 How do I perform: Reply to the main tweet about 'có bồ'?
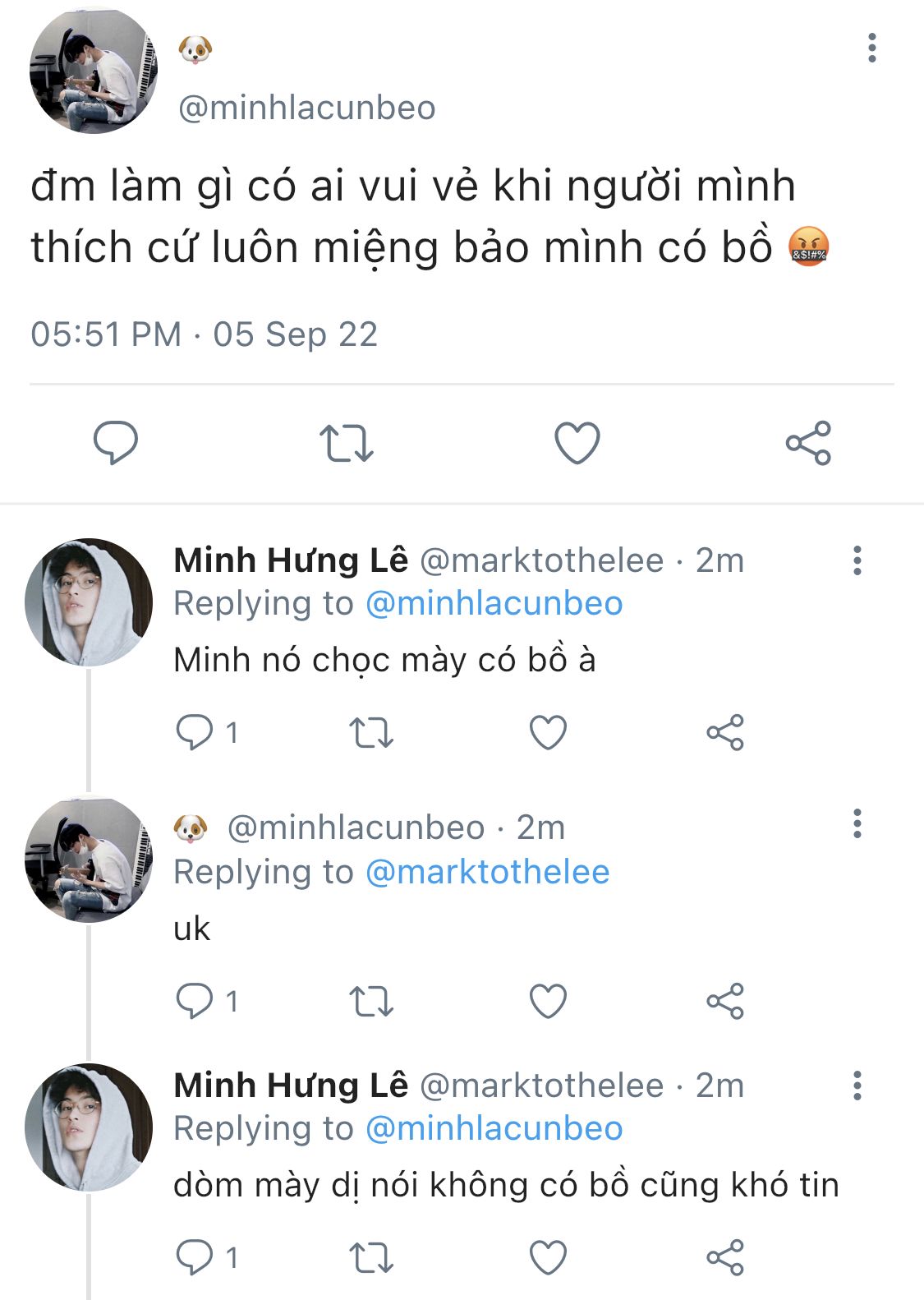click(x=115, y=442)
